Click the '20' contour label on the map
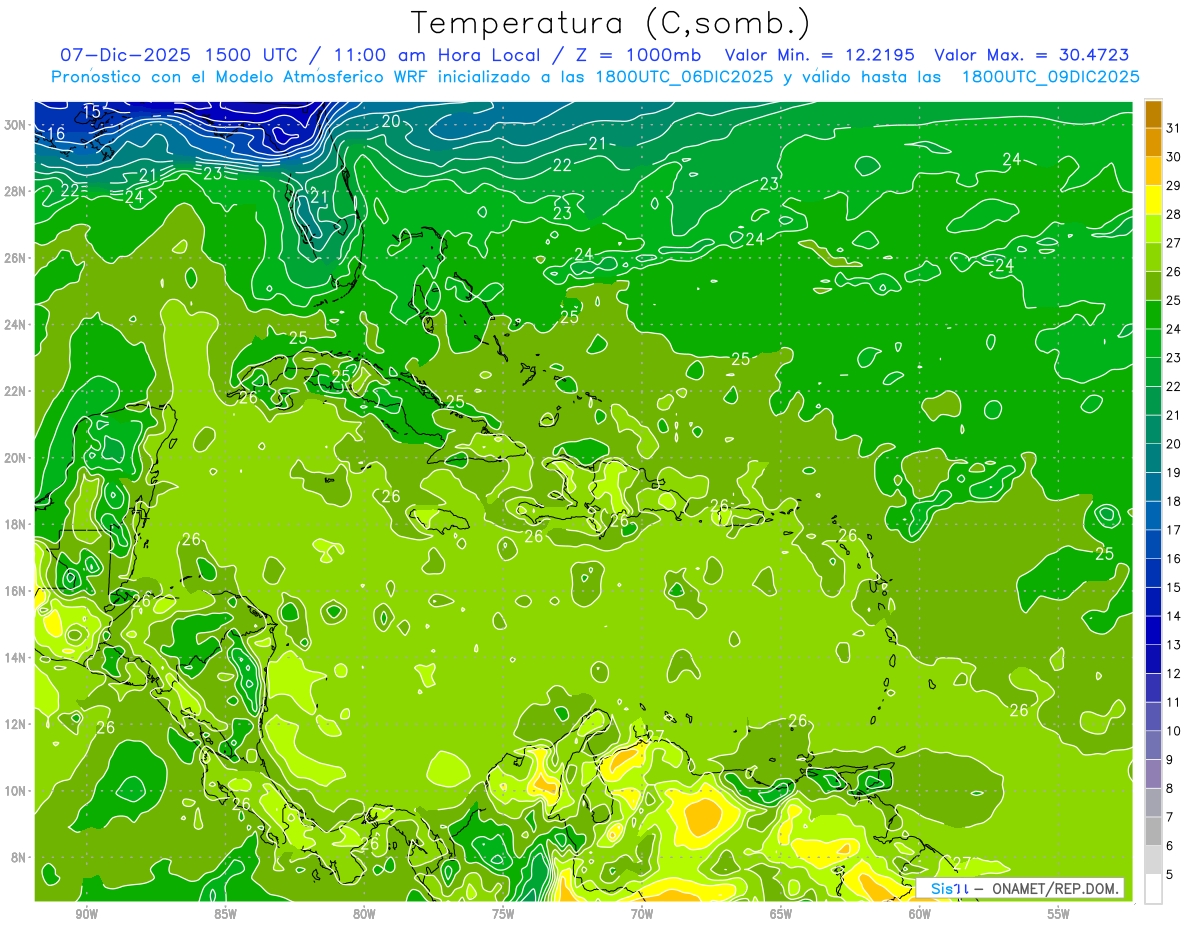 click(391, 121)
